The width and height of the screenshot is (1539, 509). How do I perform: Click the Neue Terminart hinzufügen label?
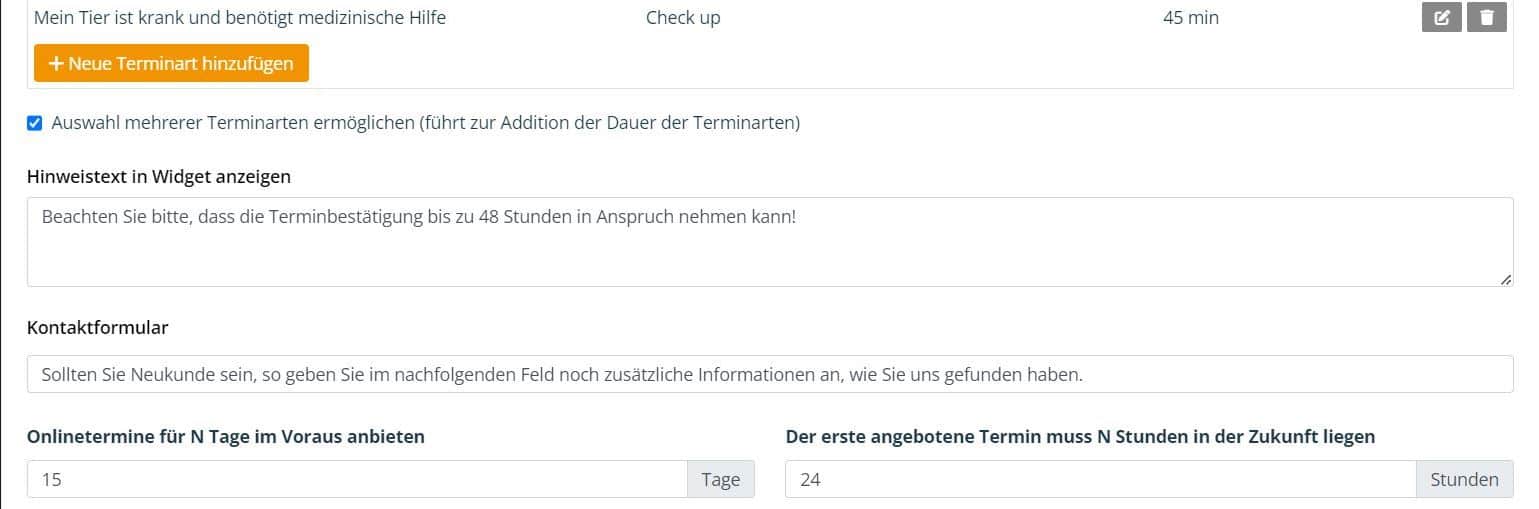181,63
